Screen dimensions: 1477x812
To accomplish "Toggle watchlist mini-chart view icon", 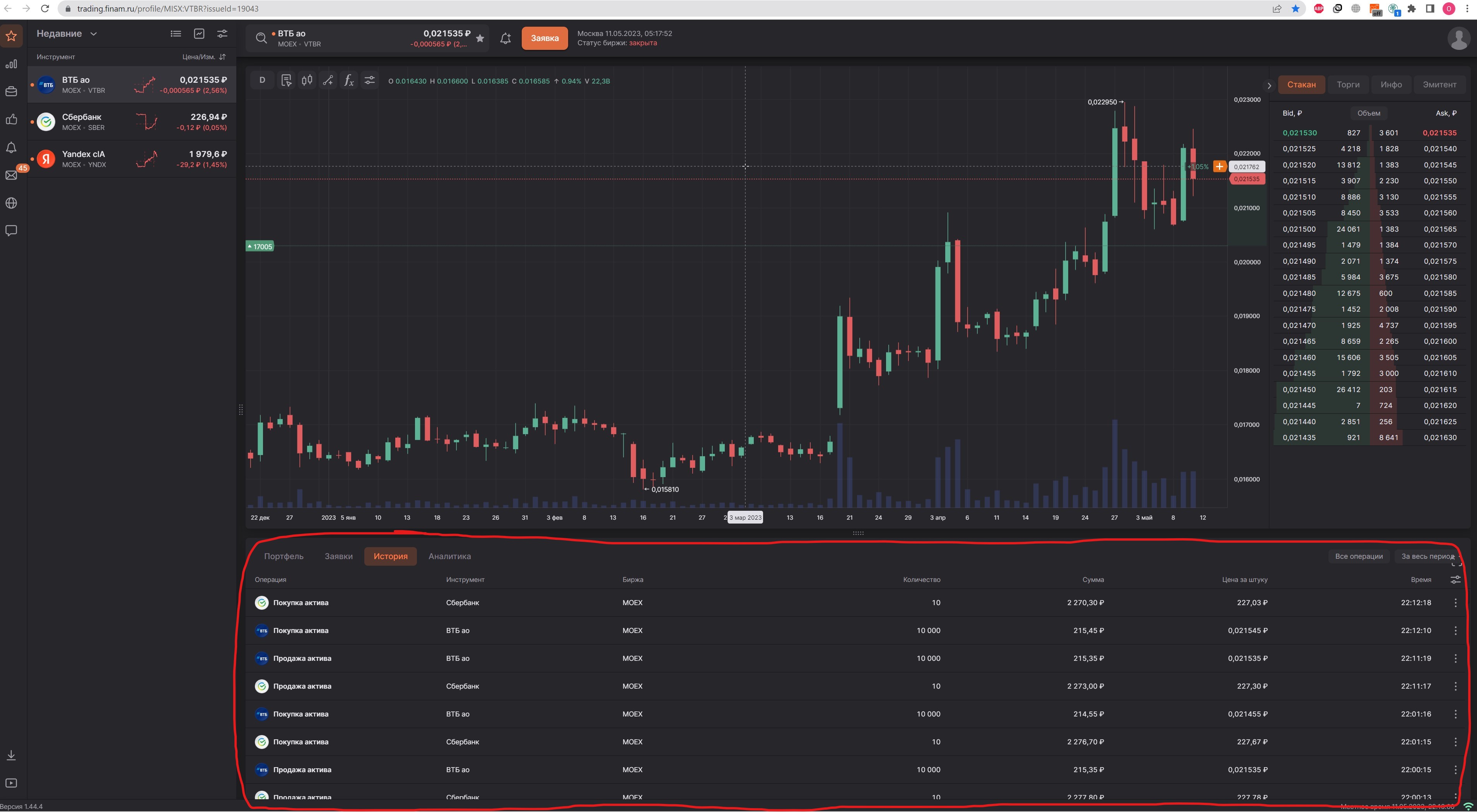I will coord(199,34).
